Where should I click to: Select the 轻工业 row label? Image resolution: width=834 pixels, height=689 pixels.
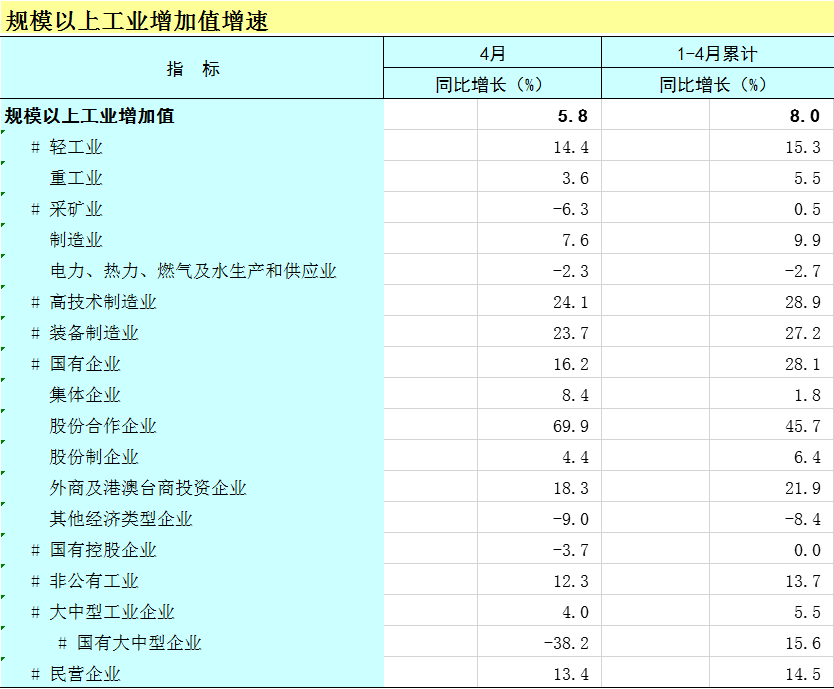pyautogui.click(x=76, y=147)
